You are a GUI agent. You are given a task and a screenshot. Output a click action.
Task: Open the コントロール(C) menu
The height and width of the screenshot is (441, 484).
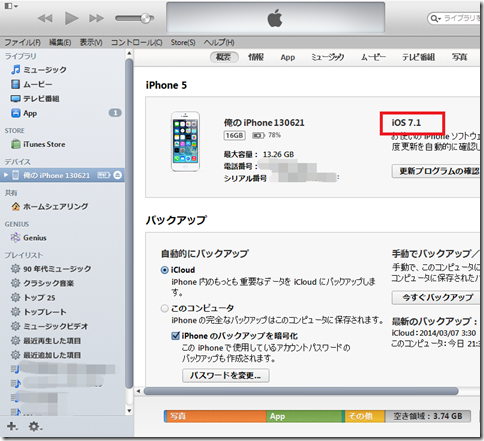[x=137, y=43]
